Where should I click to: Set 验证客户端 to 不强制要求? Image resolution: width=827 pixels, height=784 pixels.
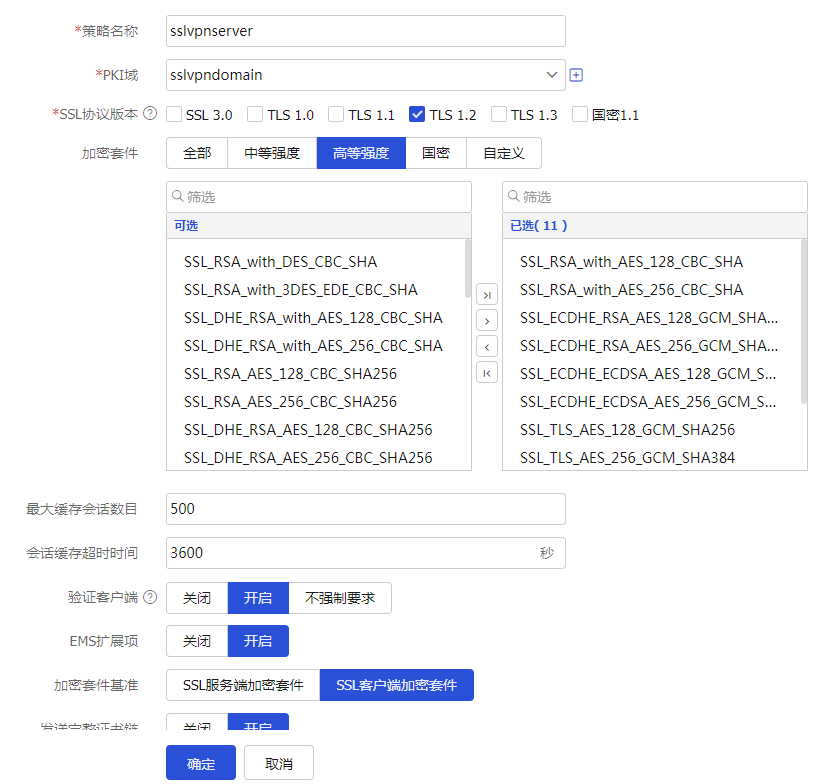(340, 598)
